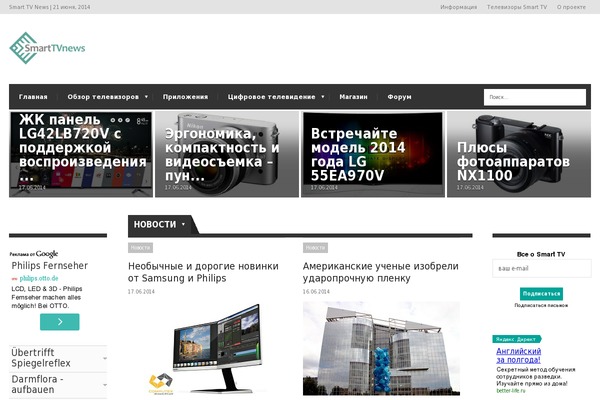Viewport: 600px width, 400px height.
Task: Open the glass building article image
Action: (x=382, y=348)
